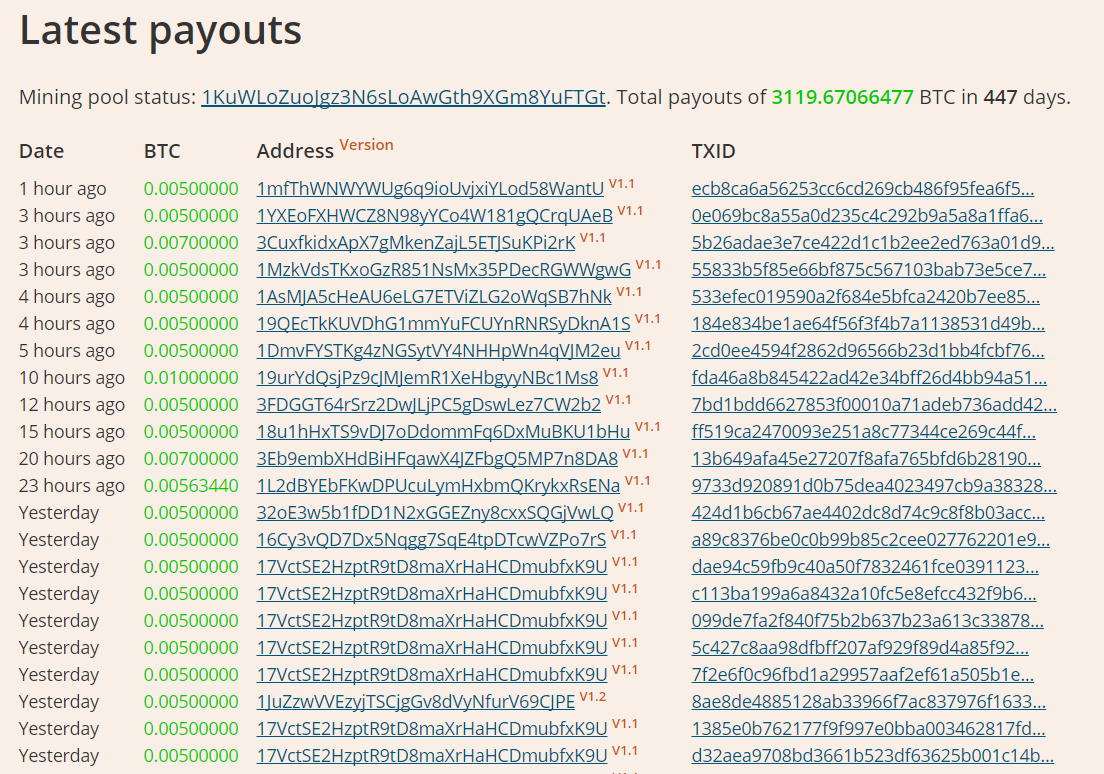The width and height of the screenshot is (1104, 774).
Task: Open address 1L2dBYEbFKwDPUcuLymHxbmQKrykxRsENa
Action: pyautogui.click(x=438, y=485)
